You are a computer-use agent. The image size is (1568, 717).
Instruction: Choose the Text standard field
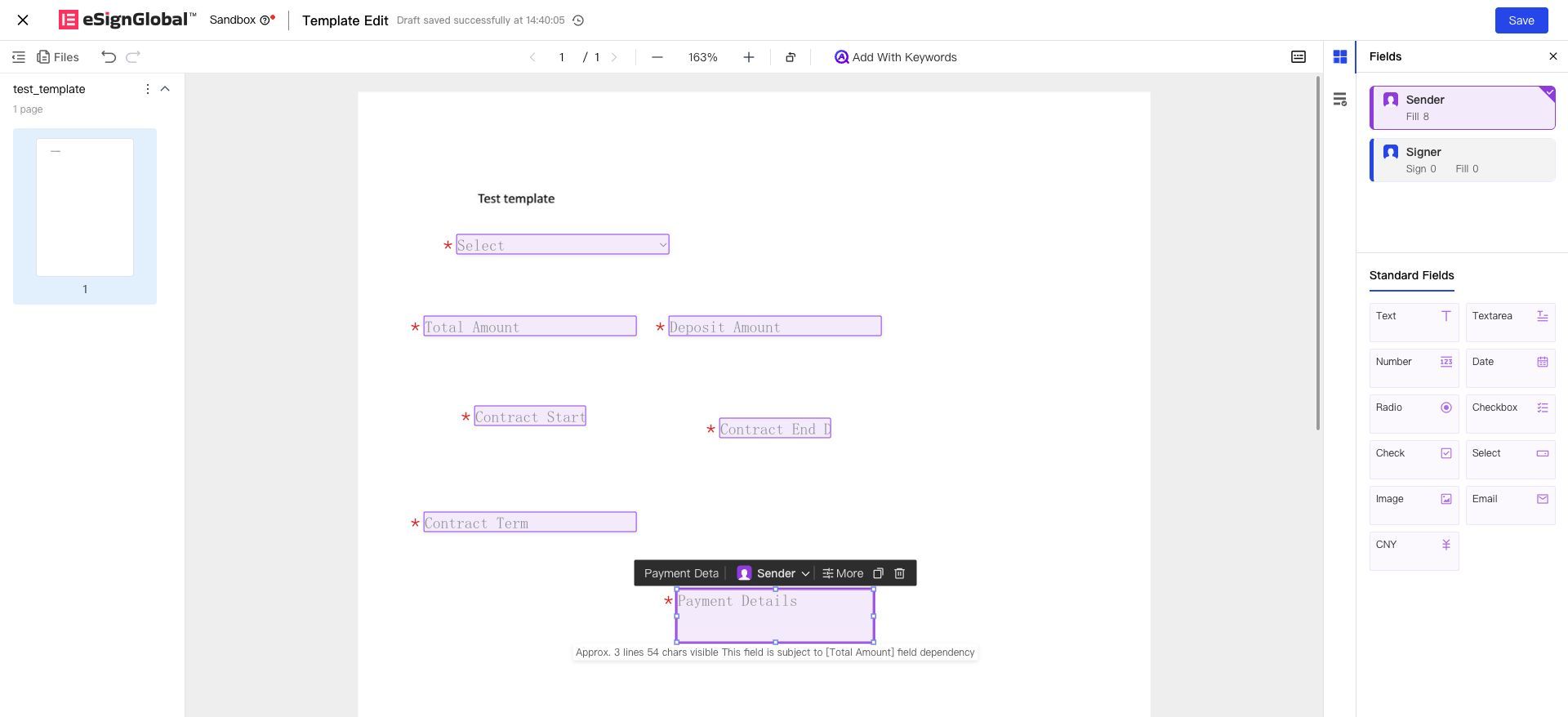(1414, 323)
